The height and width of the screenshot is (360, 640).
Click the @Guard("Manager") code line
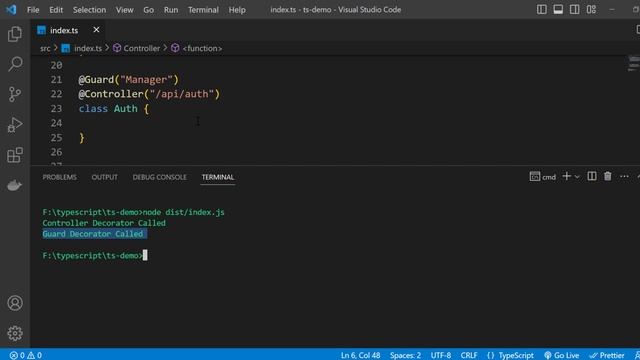click(129, 80)
